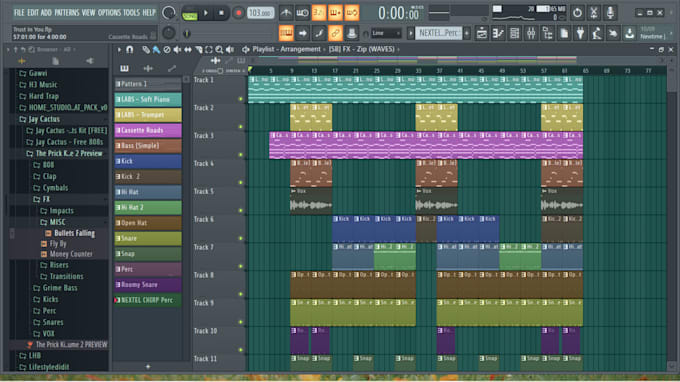The width and height of the screenshot is (680, 382).
Task: Arm recording with the red record button
Action: click(x=238, y=13)
